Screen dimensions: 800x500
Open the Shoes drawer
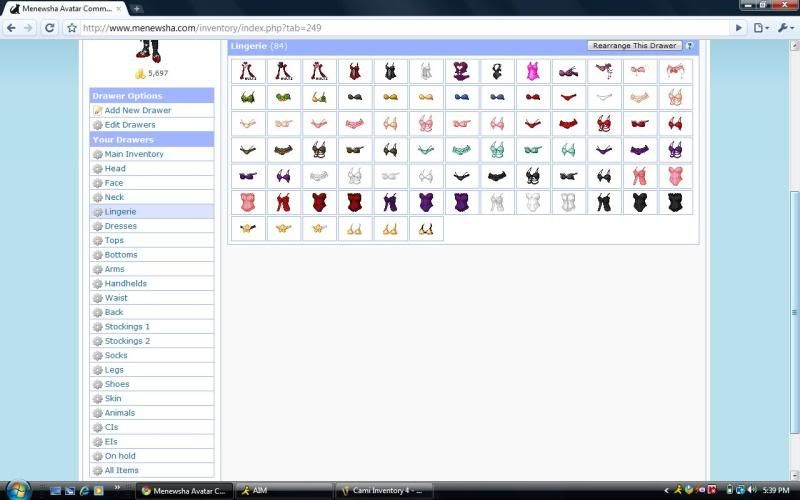117,384
